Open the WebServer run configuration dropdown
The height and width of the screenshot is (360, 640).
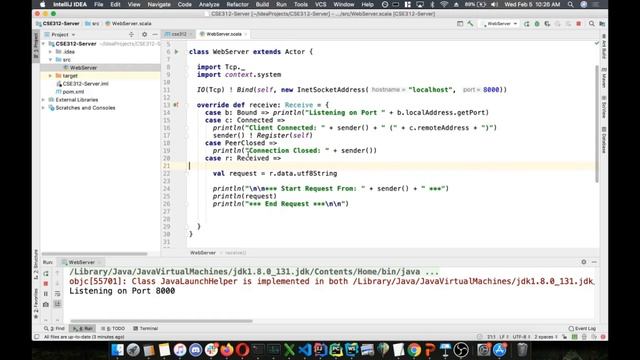(x=500, y=24)
